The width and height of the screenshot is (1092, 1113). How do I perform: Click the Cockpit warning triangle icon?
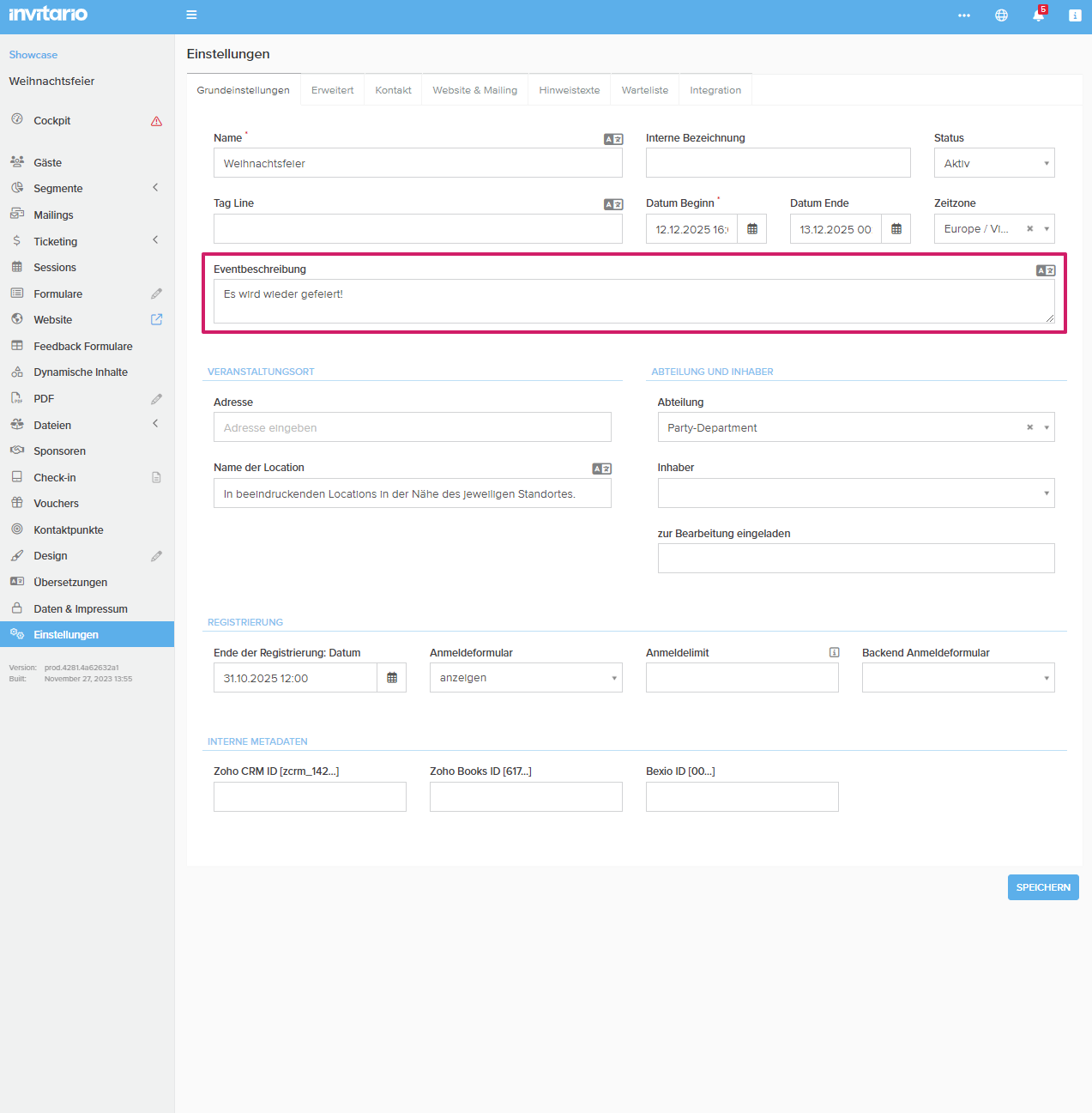coord(156,121)
